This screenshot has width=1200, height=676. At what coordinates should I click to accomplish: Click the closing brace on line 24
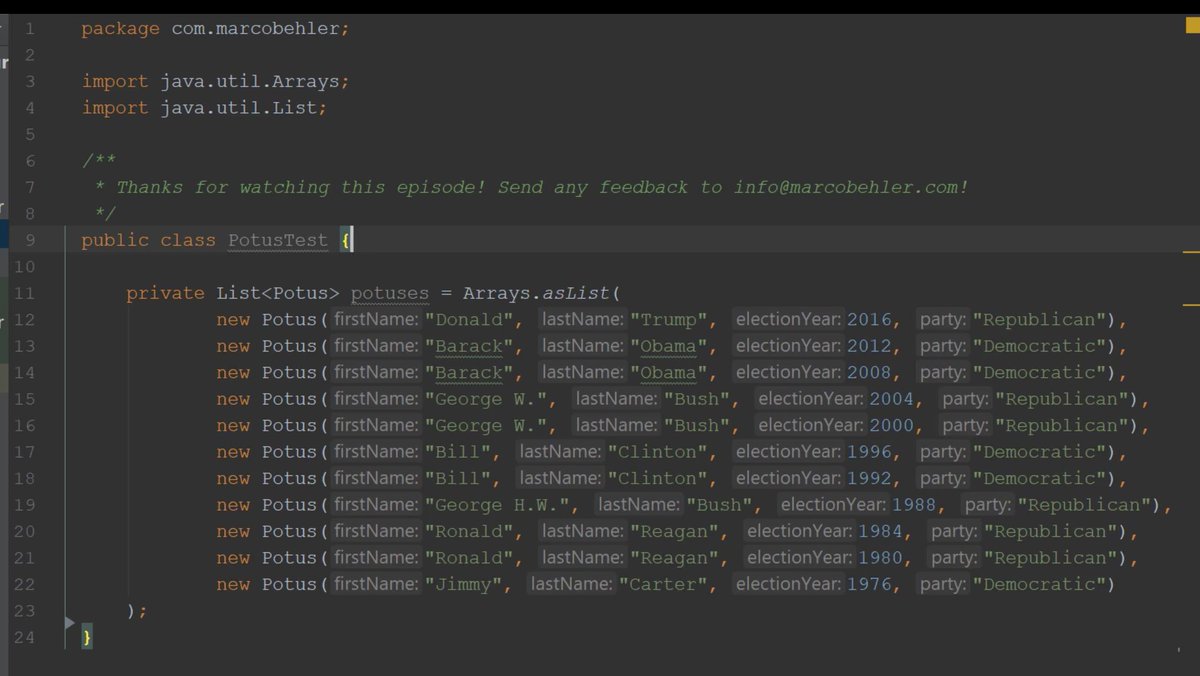[x=85, y=636]
